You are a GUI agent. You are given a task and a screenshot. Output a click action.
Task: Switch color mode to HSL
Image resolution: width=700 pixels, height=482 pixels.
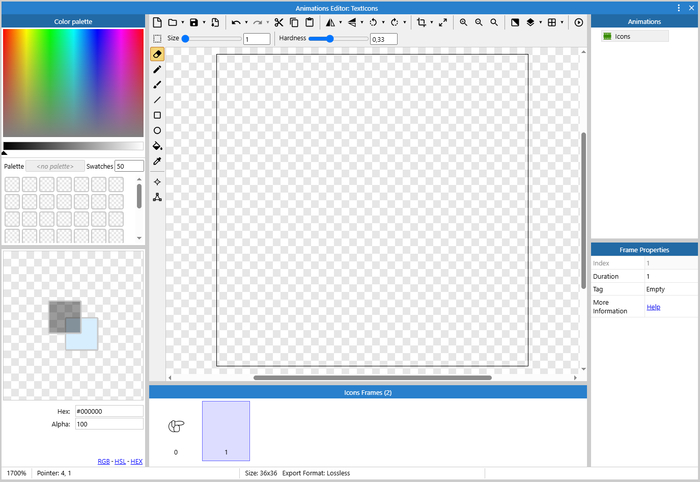pos(119,461)
